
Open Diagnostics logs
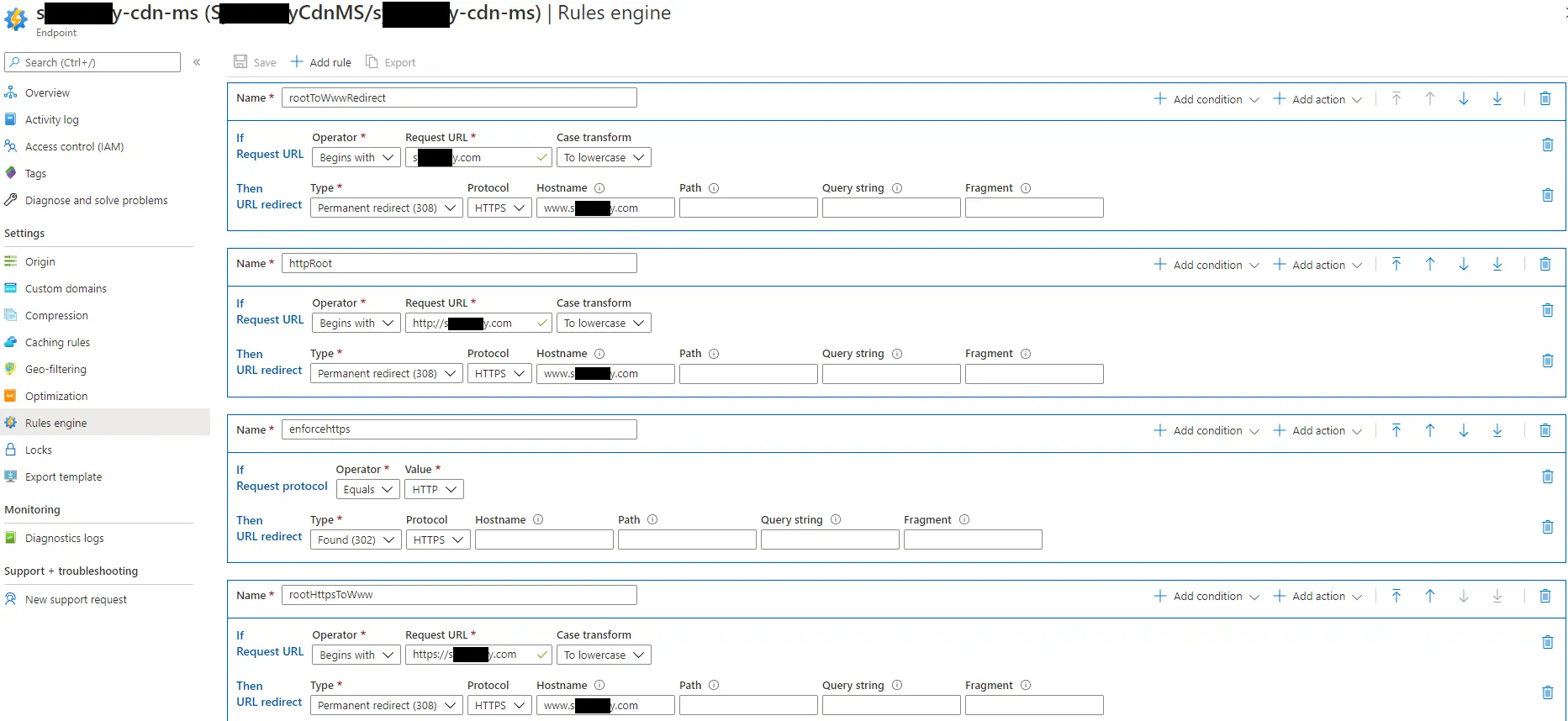pyautogui.click(x=64, y=538)
